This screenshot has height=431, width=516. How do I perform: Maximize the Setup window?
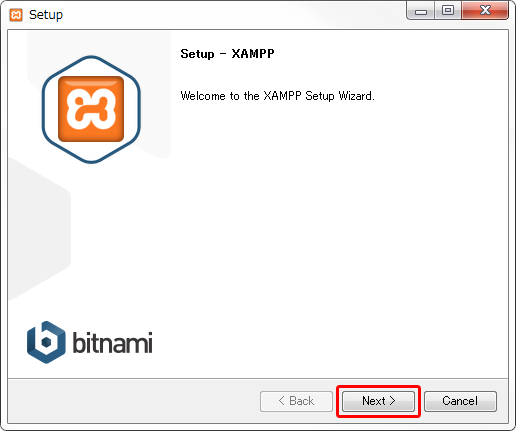[x=448, y=11]
